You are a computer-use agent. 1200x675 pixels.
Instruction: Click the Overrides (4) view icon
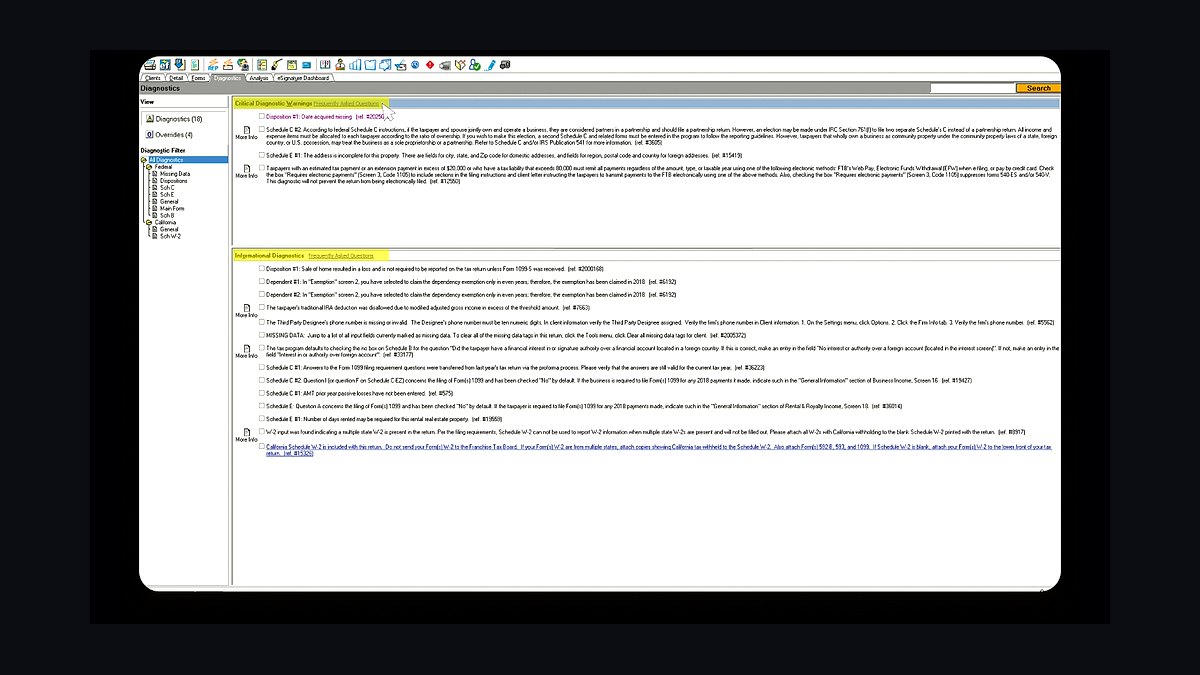click(x=149, y=134)
